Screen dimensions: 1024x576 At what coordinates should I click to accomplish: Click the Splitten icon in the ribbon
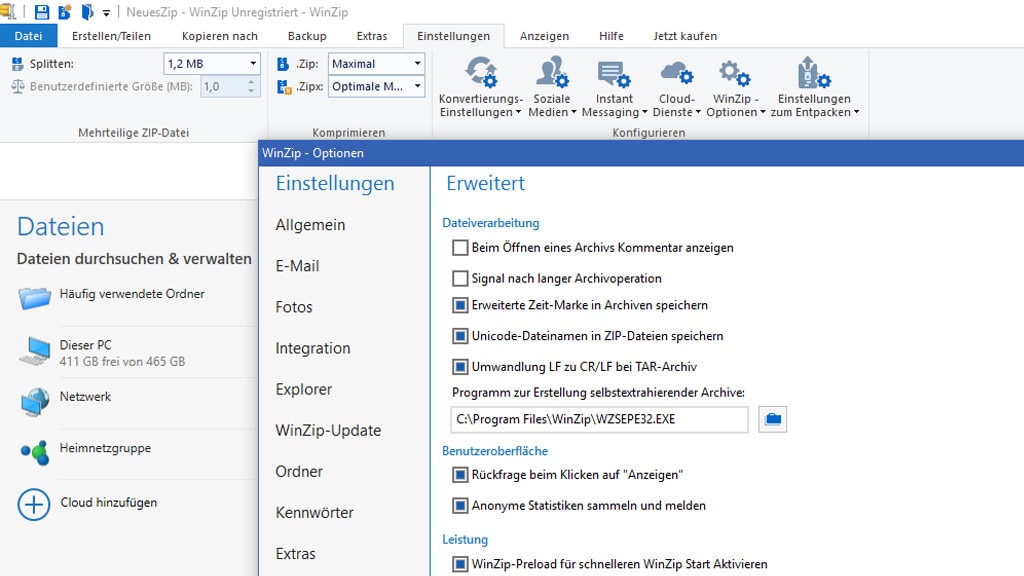point(18,63)
